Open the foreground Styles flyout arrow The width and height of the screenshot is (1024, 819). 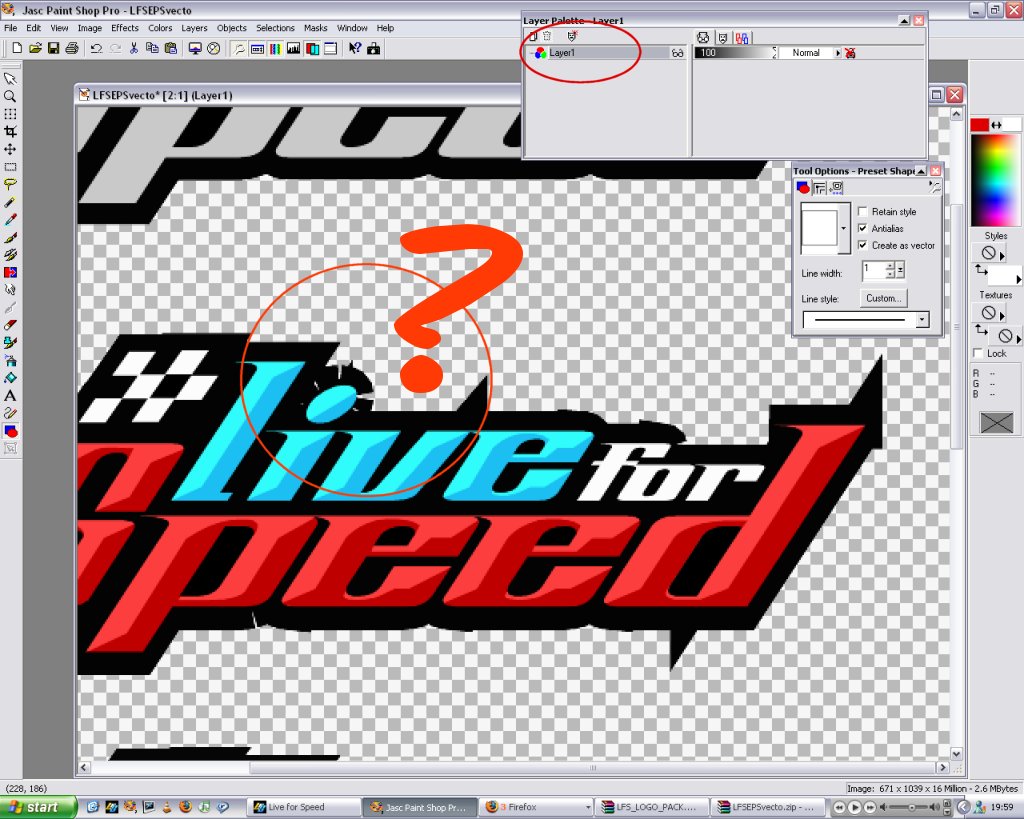click(1002, 255)
